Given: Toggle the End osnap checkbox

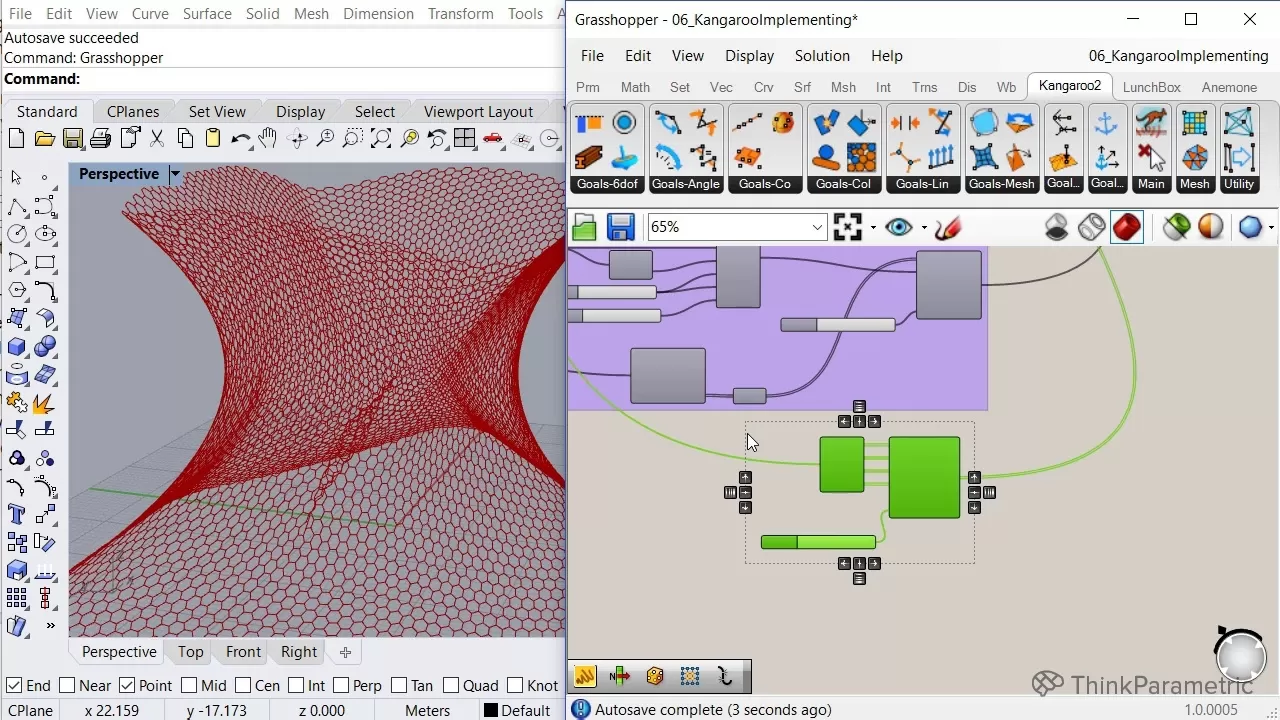Looking at the screenshot, I should pos(14,685).
